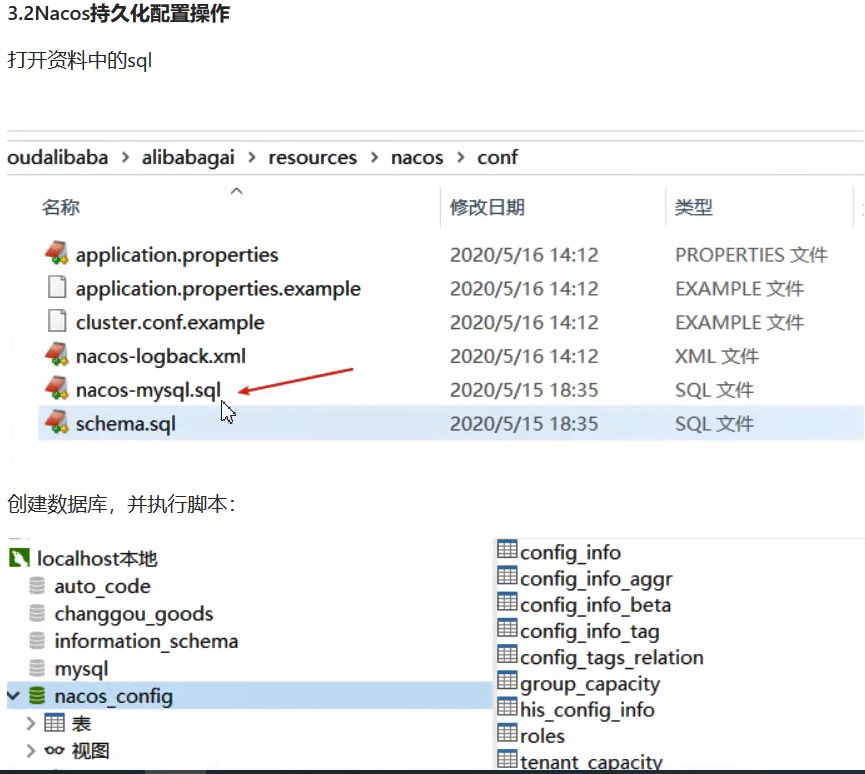Click the roles table icon
This screenshot has height=774, width=865.
pos(507,733)
